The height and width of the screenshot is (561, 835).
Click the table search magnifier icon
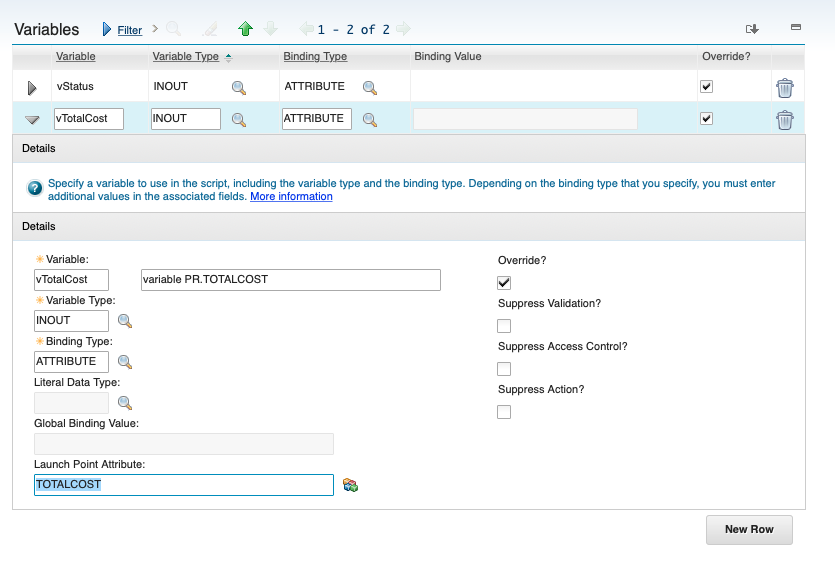174,29
